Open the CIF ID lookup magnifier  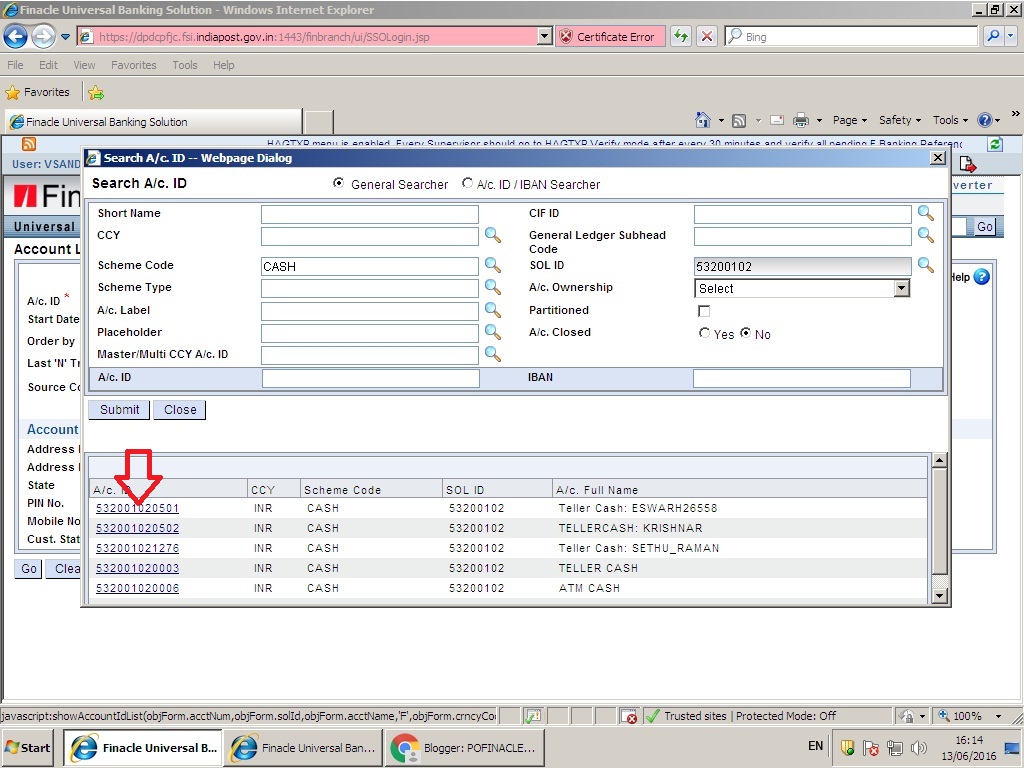(925, 213)
